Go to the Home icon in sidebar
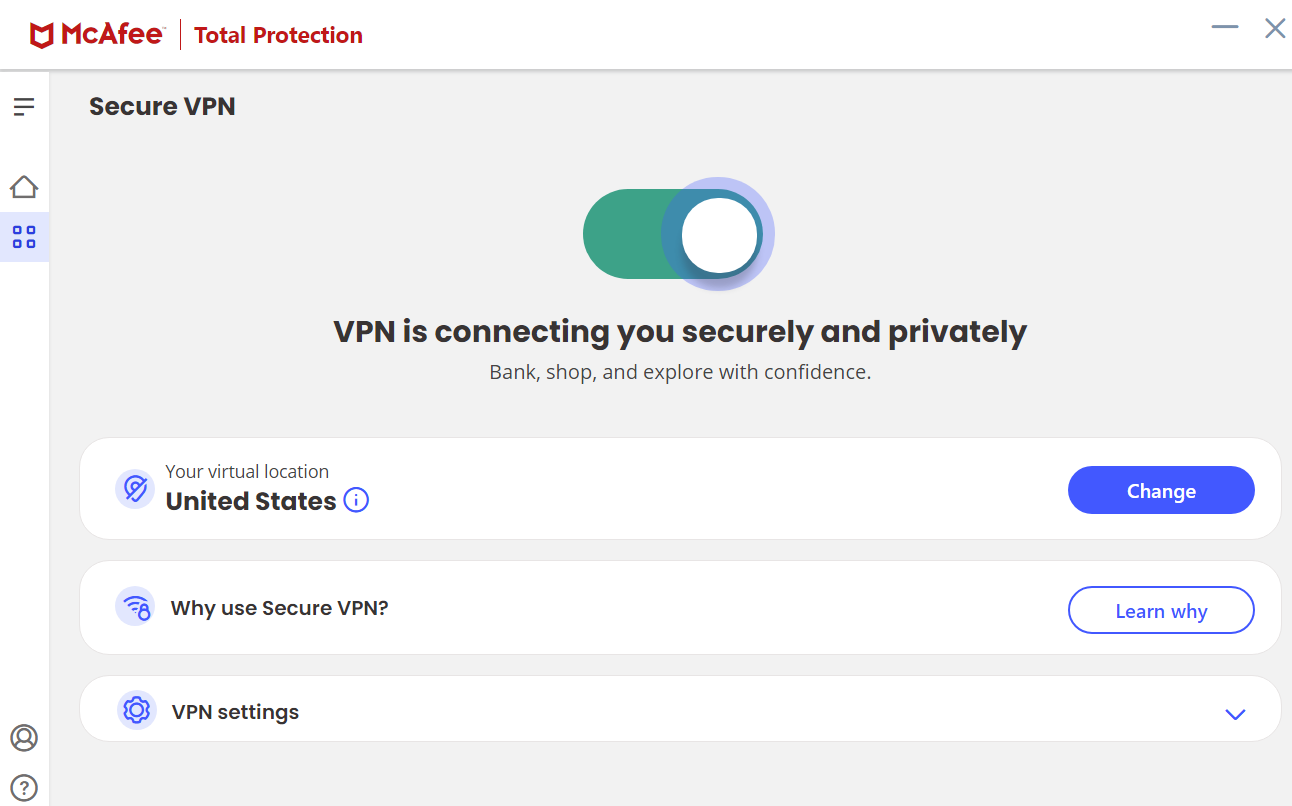Image resolution: width=1292 pixels, height=806 pixels. tap(24, 186)
